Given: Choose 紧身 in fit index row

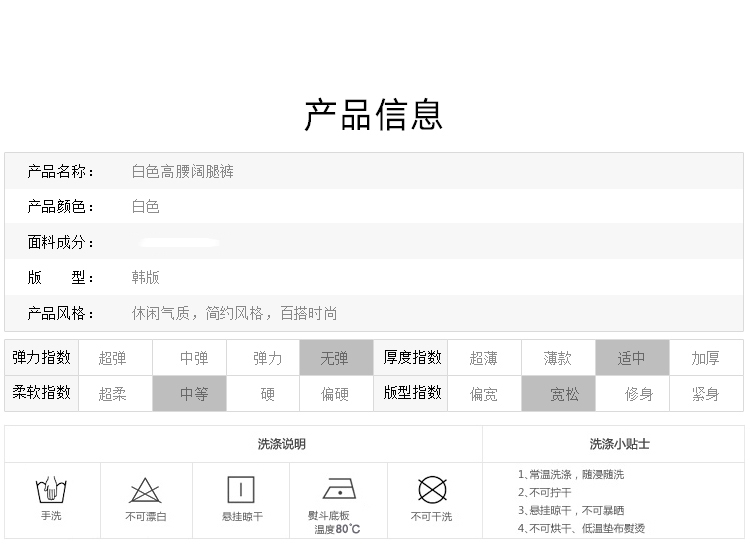Looking at the screenshot, I should [x=705, y=394].
